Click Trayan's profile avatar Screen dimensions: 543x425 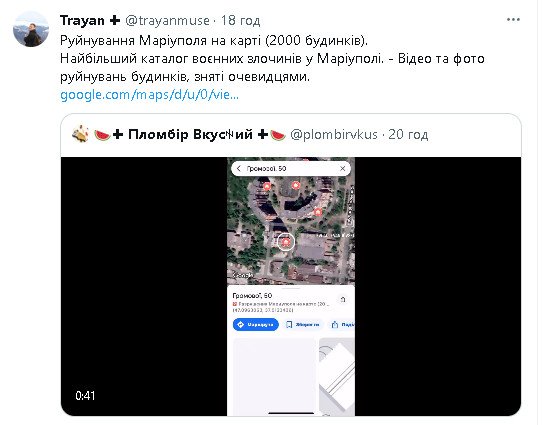31,29
